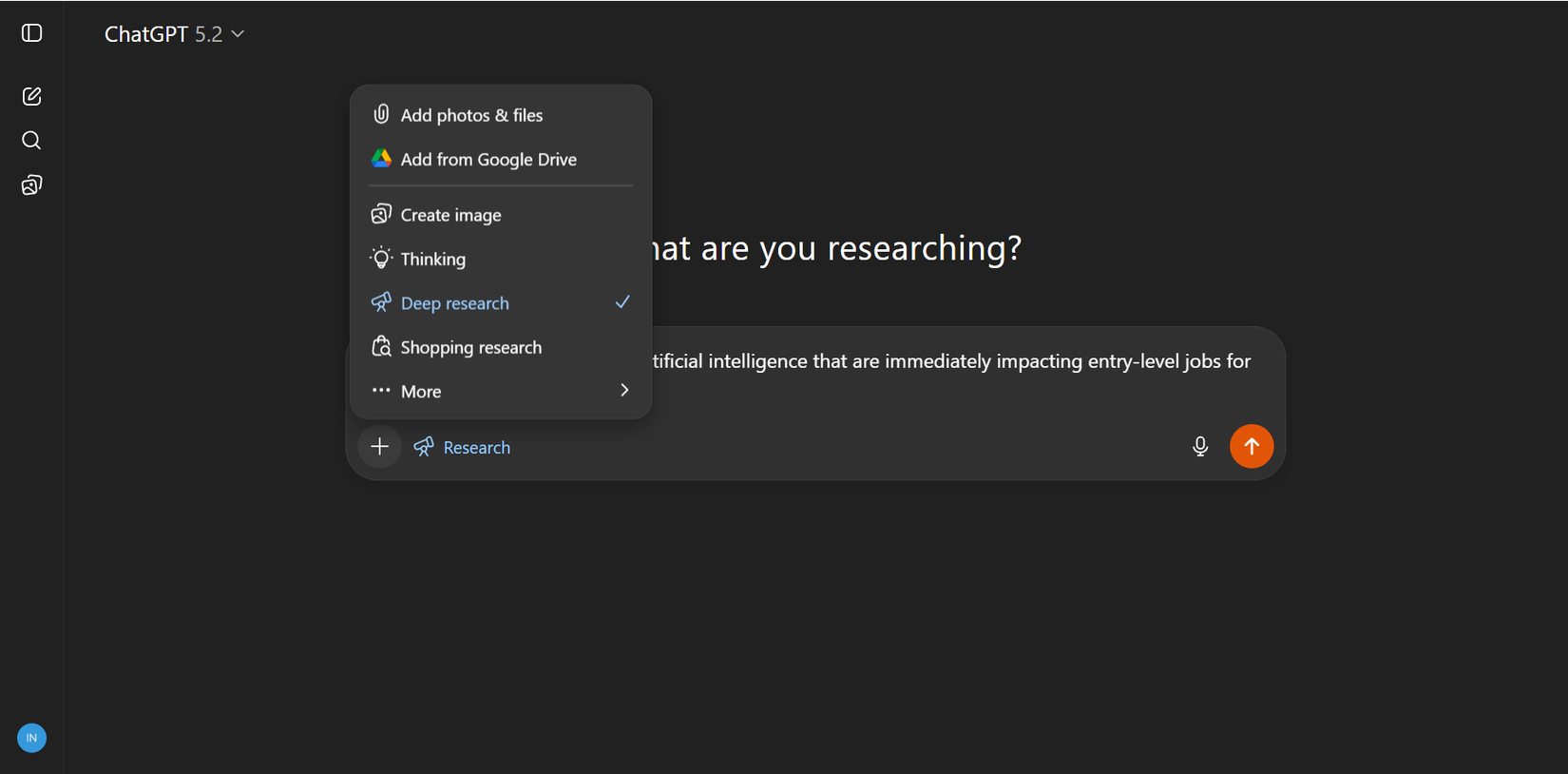Toggle the sidebar panel icon
The image size is (1568, 774).
tap(31, 33)
